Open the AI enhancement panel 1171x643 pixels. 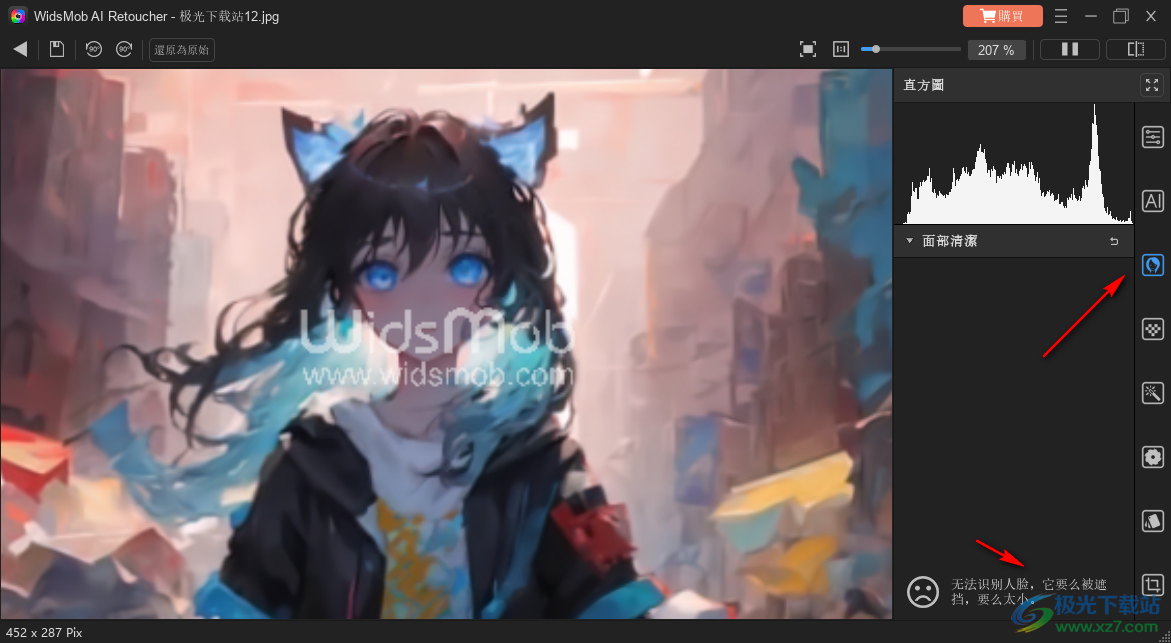(x=1153, y=201)
